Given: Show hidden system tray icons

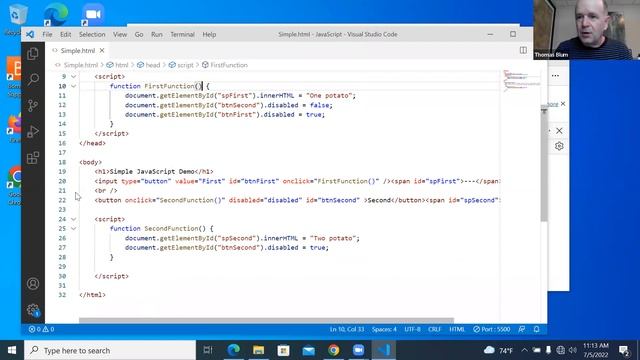Looking at the screenshot, I should pyautogui.click(x=524, y=350).
